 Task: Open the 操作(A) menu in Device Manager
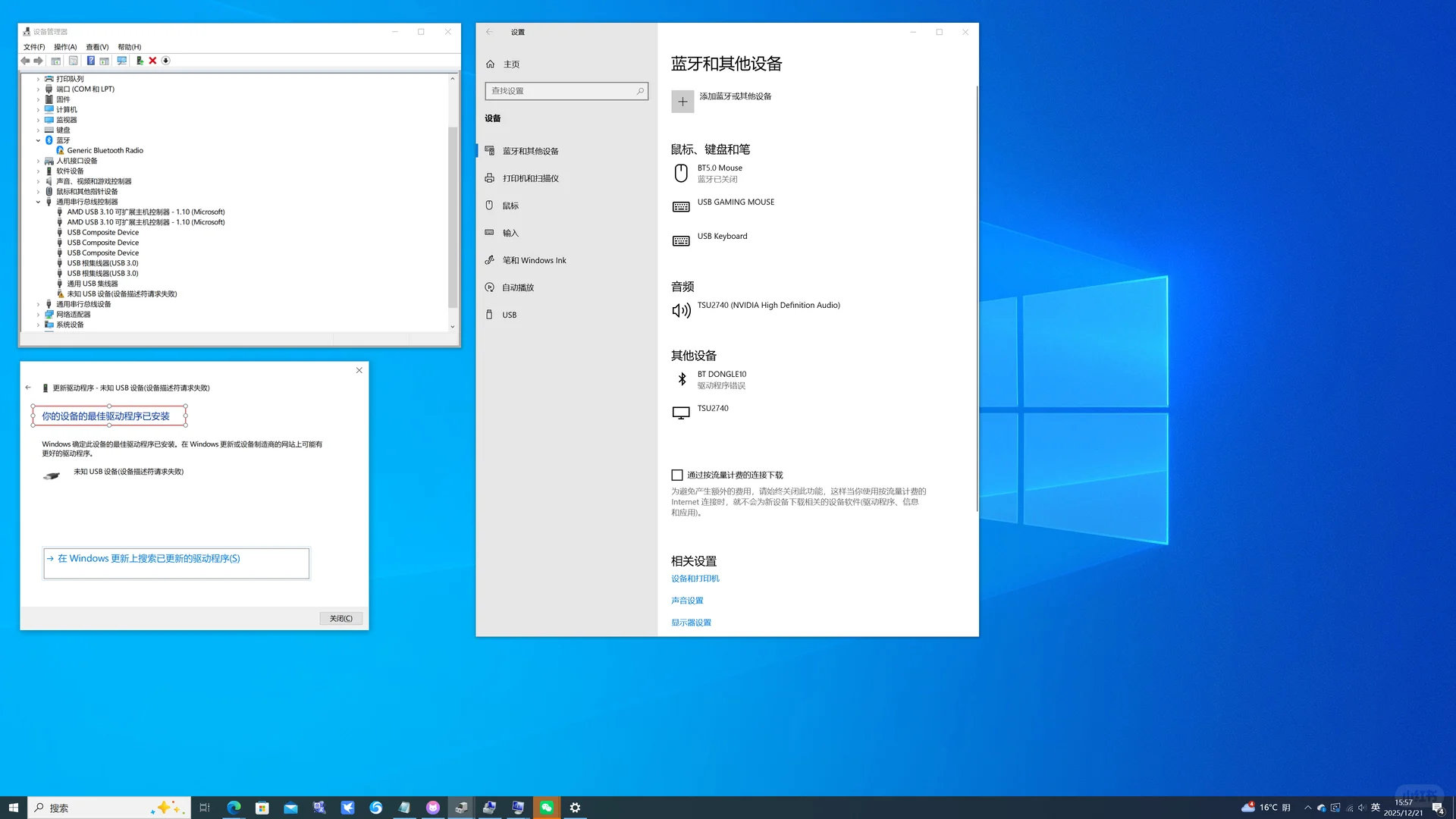[64, 46]
